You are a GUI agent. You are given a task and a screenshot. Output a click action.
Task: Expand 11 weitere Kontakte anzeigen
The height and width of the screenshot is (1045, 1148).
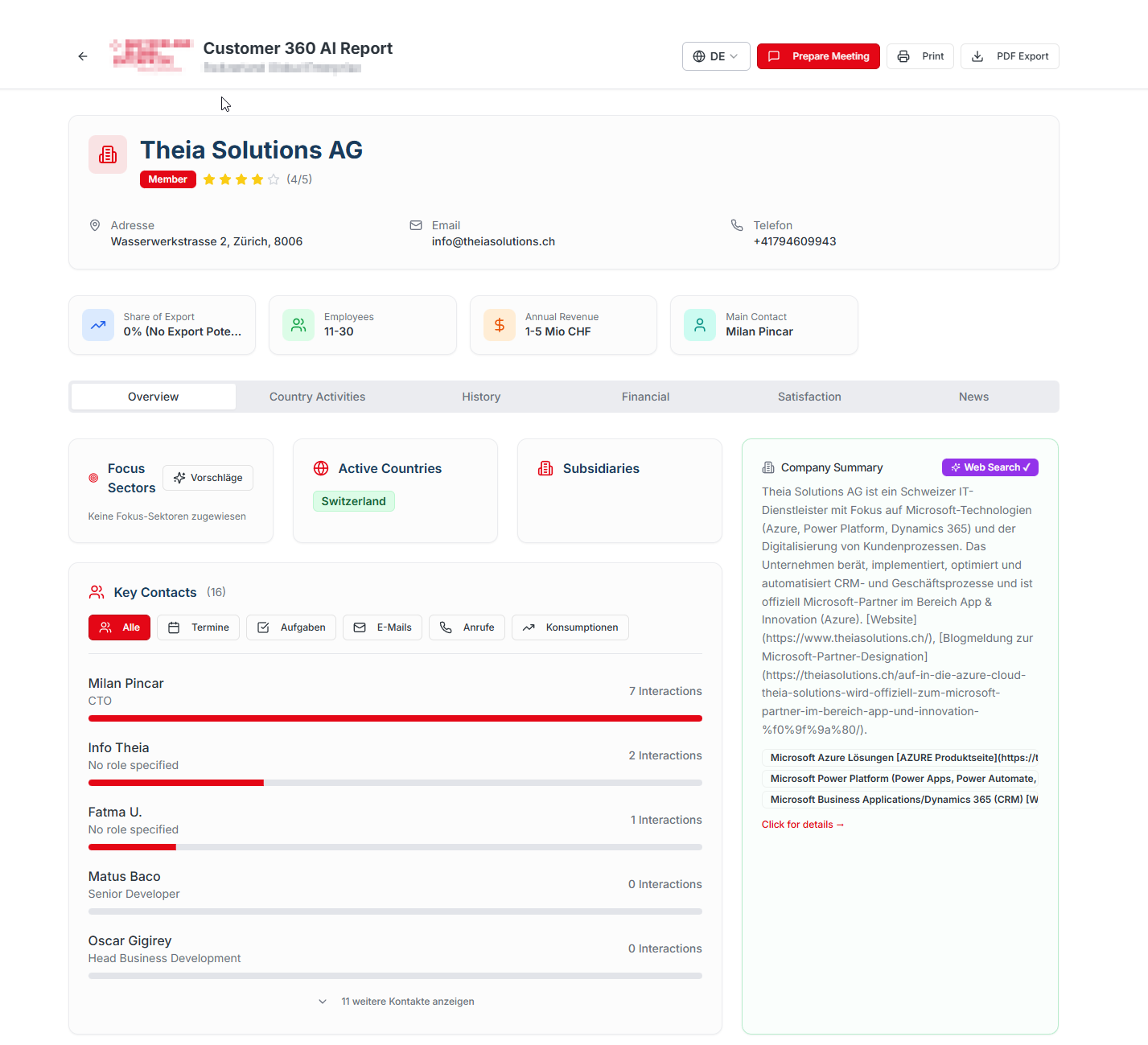point(396,1002)
